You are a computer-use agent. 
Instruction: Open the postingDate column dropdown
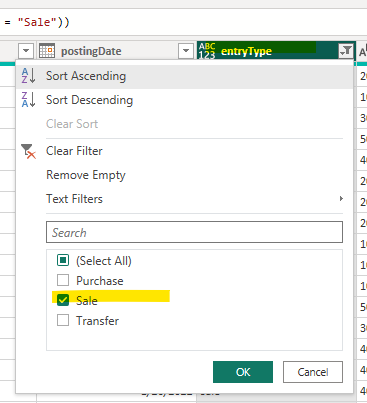(x=186, y=51)
